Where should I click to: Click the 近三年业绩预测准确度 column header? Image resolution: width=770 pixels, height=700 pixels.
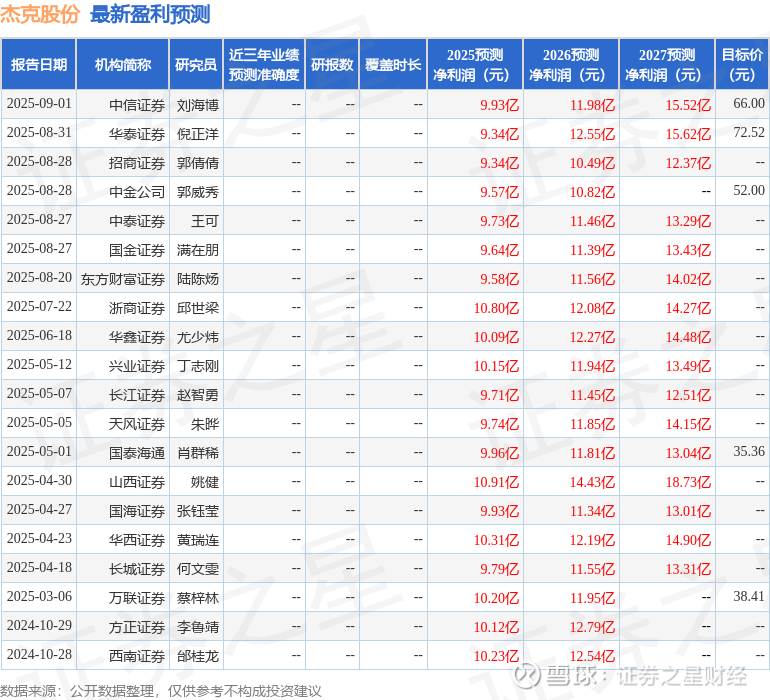pos(264,64)
